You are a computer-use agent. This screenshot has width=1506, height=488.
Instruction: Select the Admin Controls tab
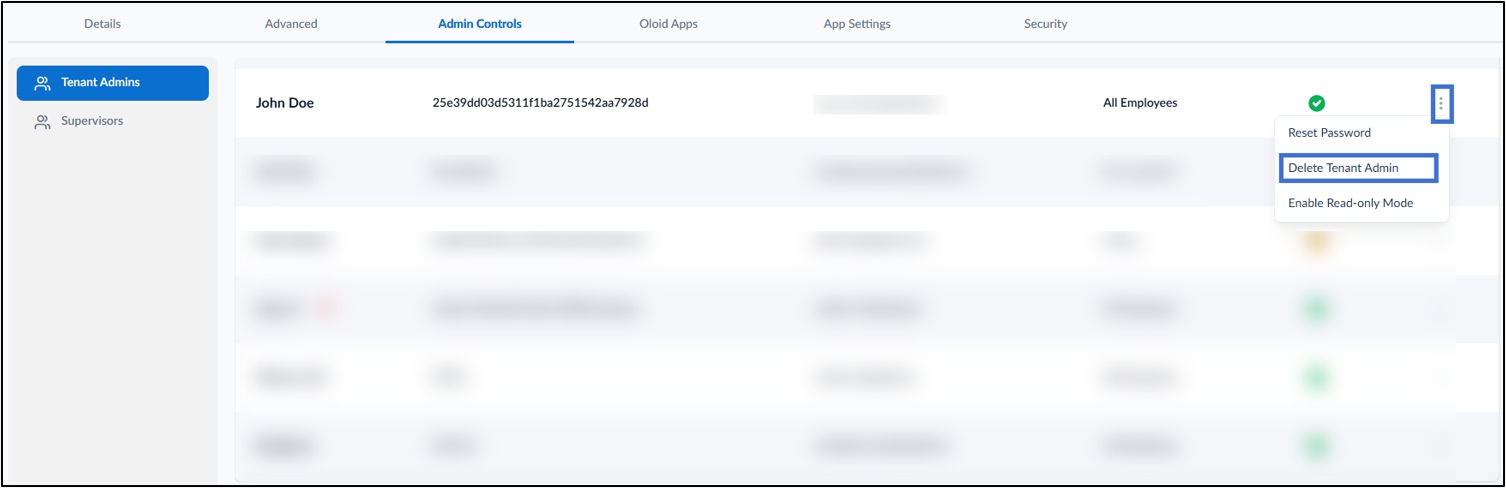point(480,23)
